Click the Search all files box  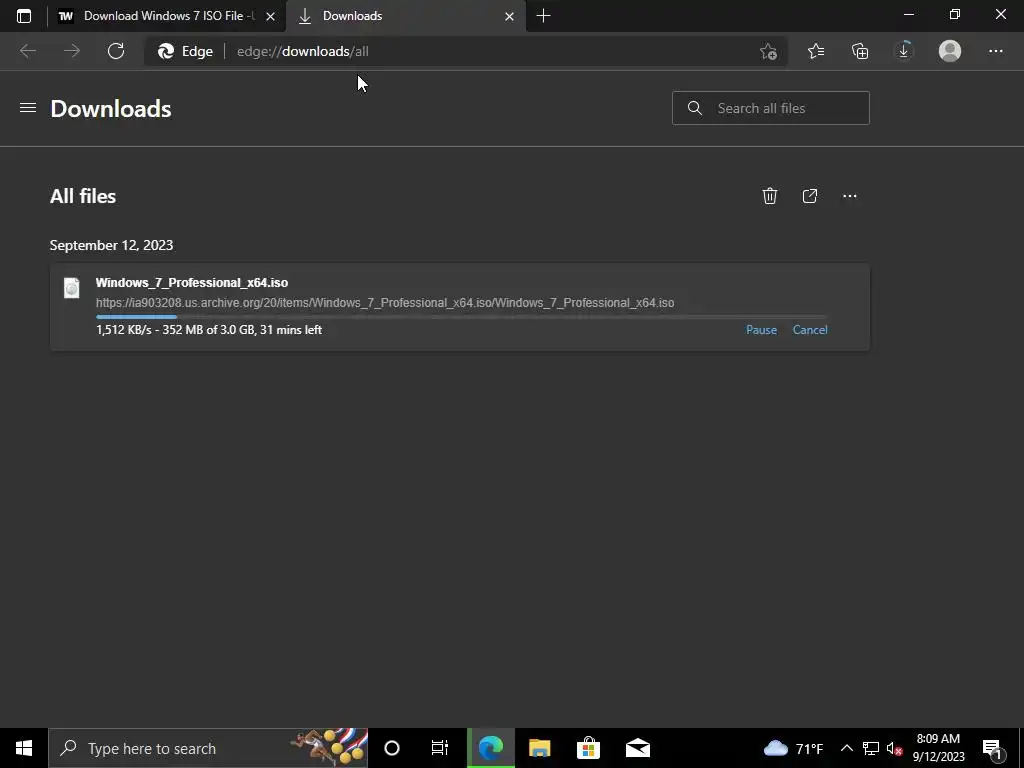click(x=771, y=108)
